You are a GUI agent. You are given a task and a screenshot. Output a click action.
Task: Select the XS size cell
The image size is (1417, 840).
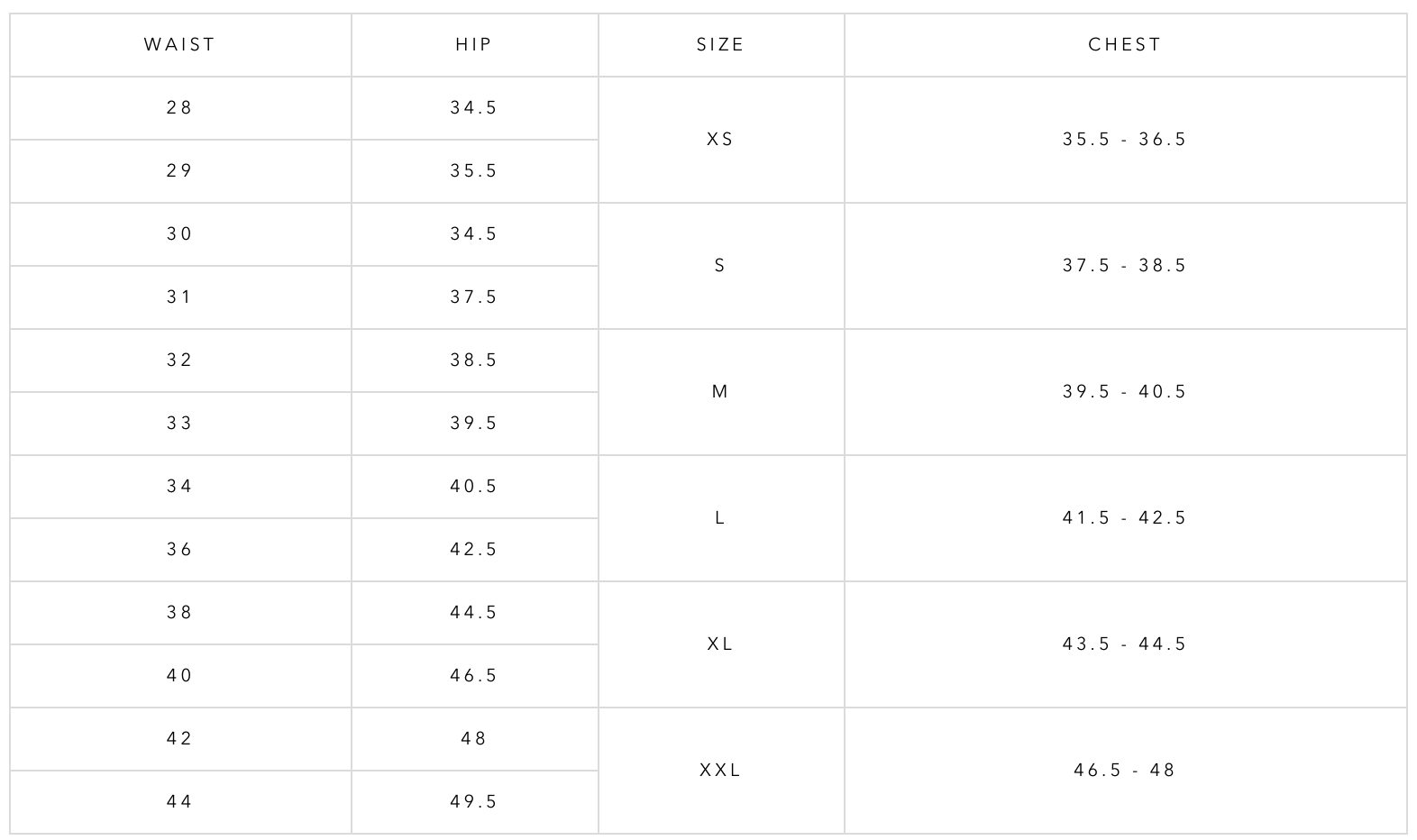click(720, 140)
